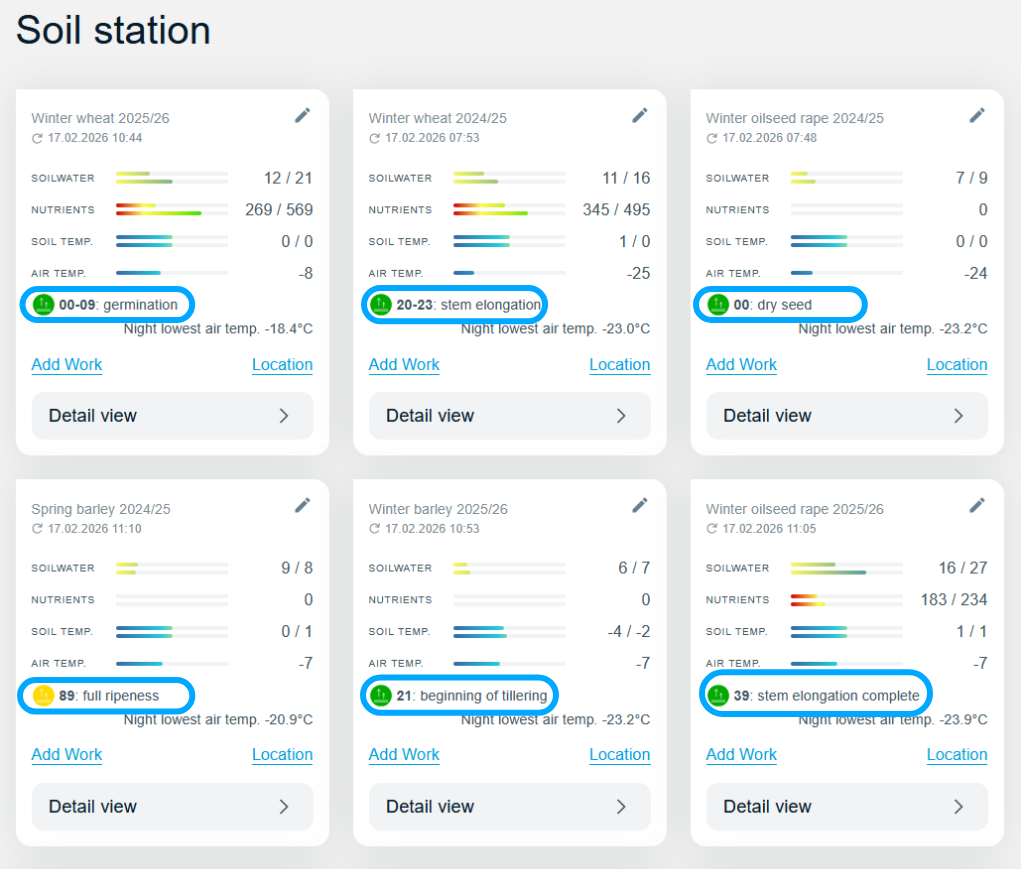Screen dimensions: 1021x869
Task: Expand Detail view of Spring barley 2024/25
Action: [172, 806]
